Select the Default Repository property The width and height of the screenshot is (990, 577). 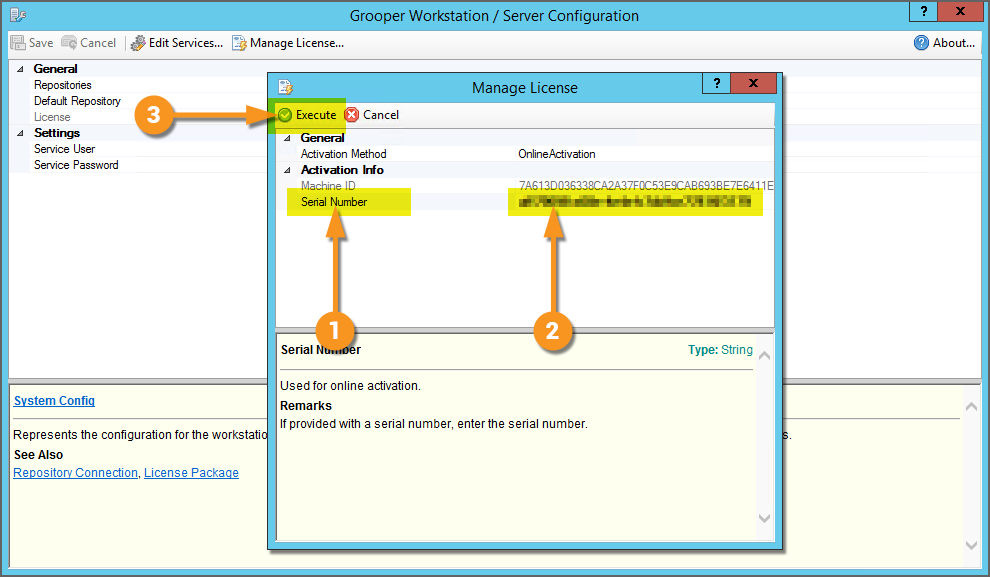click(x=77, y=101)
